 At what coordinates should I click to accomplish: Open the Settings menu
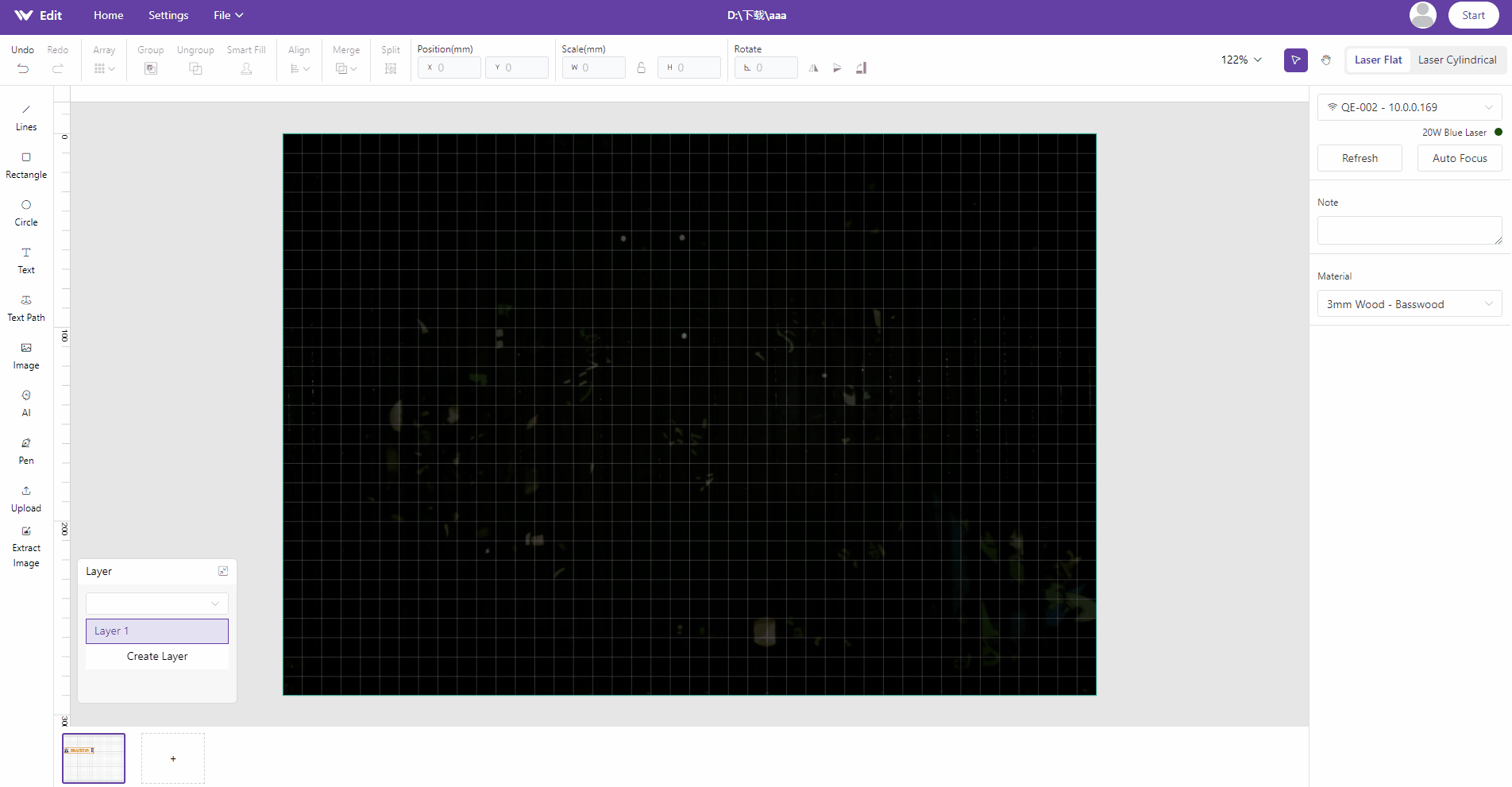pyautogui.click(x=168, y=15)
